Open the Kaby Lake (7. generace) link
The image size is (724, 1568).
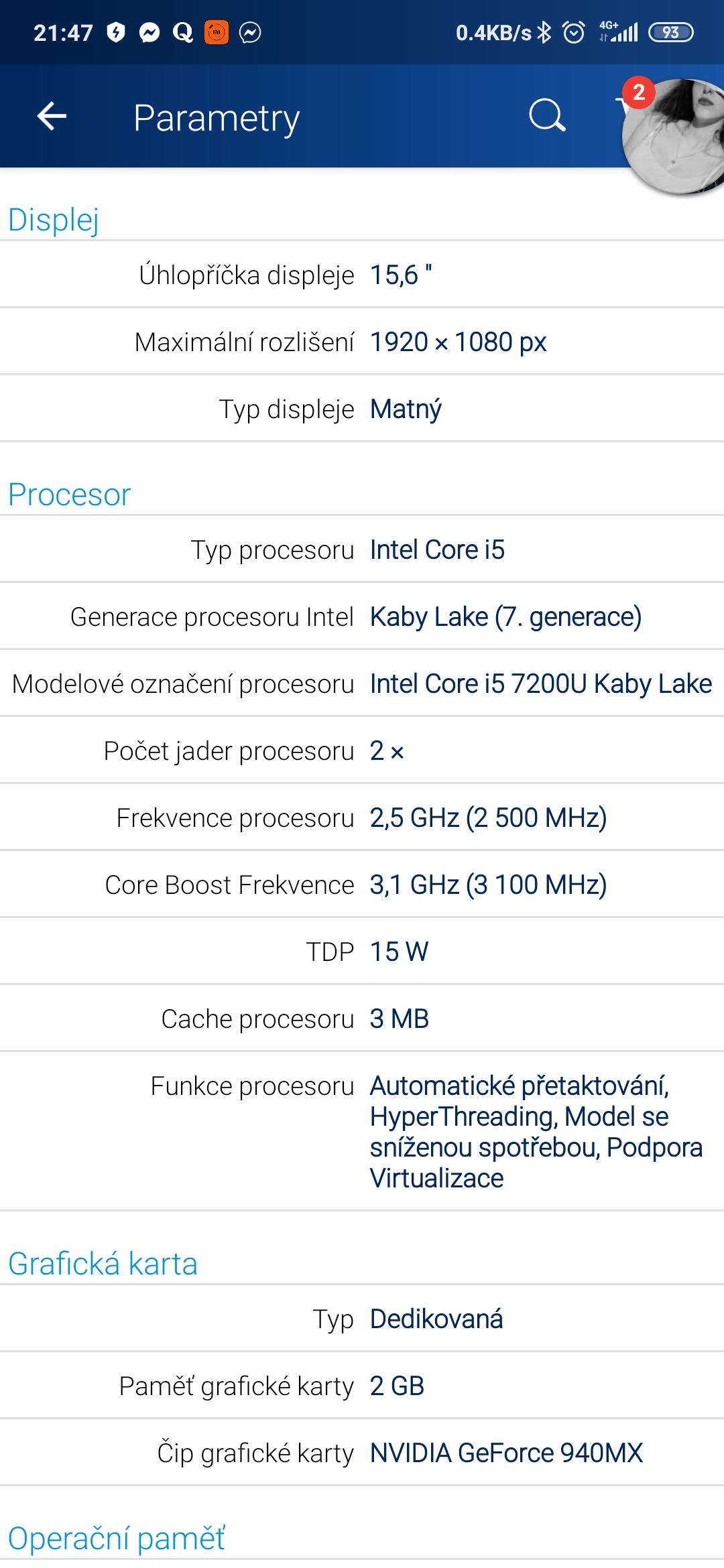[505, 616]
